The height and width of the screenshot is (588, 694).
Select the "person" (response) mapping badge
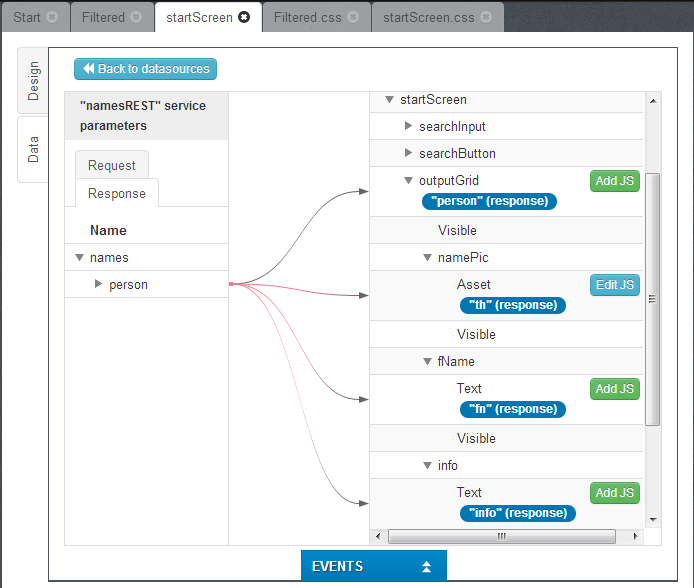coord(488,201)
